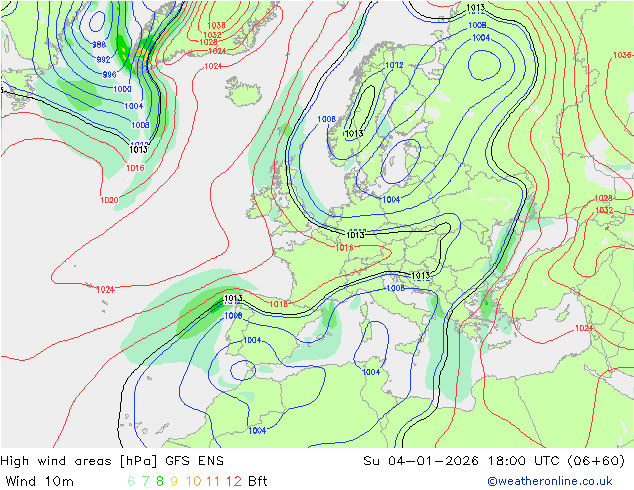Viewport: 634px width, 490px height.
Task: Click the 'Bft' unit label
Action: point(258,481)
